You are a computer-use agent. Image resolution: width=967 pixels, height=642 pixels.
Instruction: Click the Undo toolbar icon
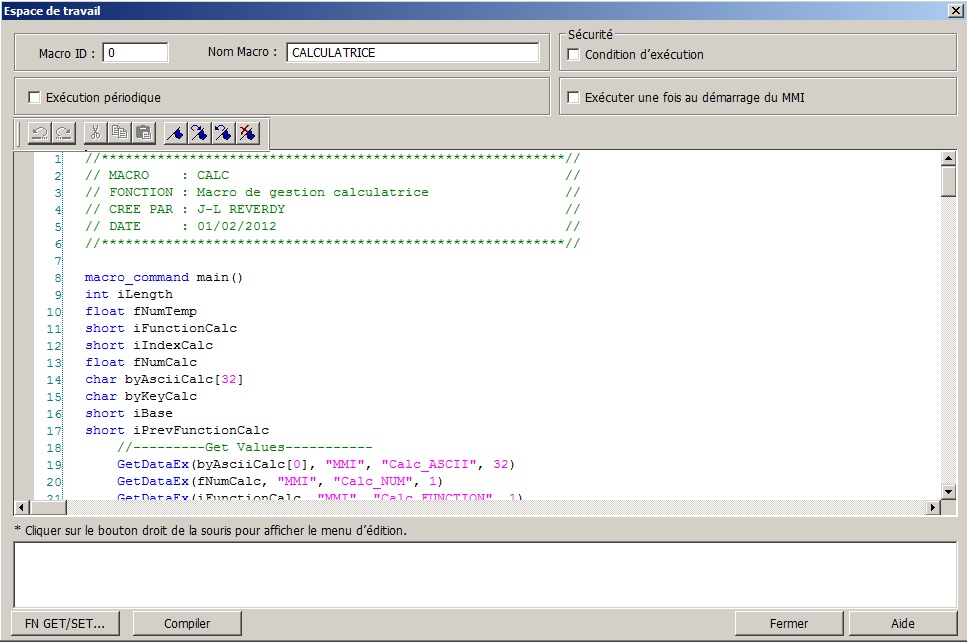click(39, 132)
